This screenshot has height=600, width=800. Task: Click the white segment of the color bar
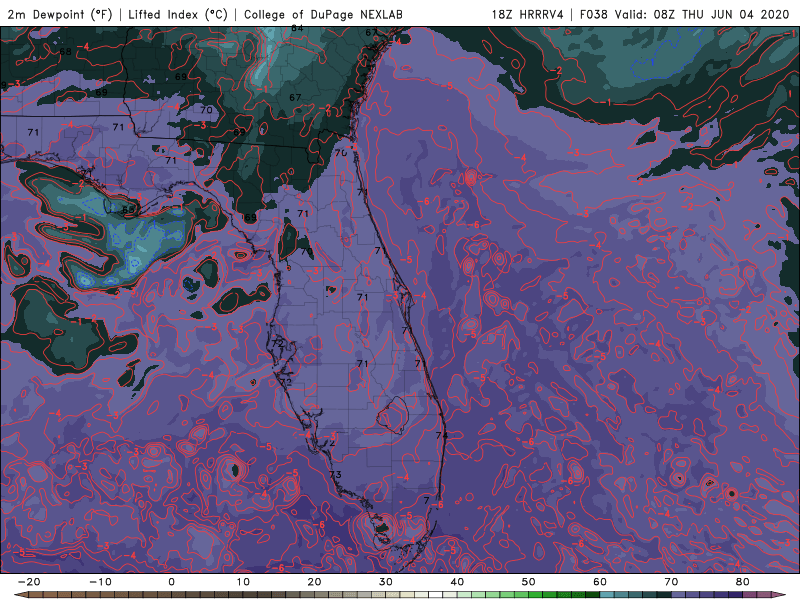click(435, 594)
